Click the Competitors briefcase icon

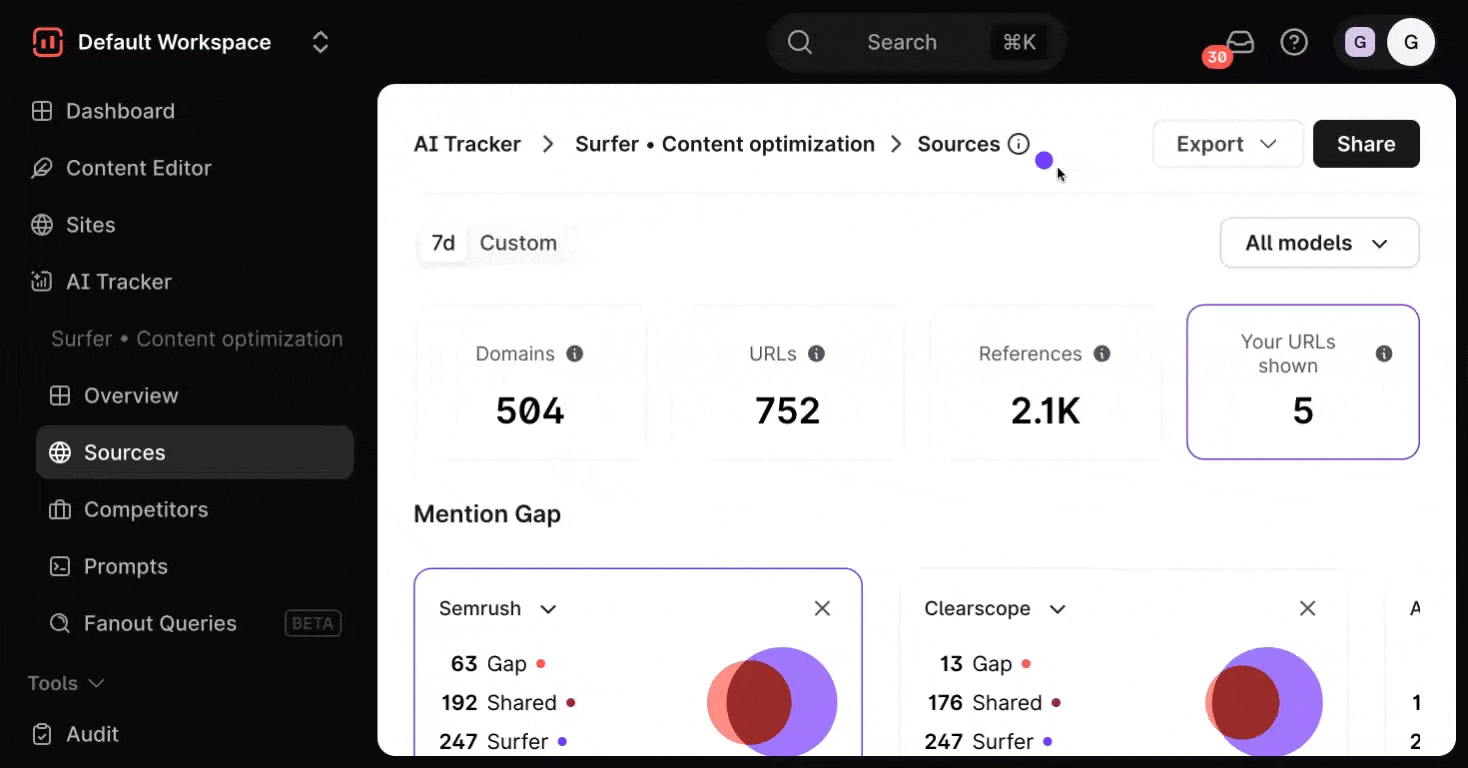[x=60, y=510]
